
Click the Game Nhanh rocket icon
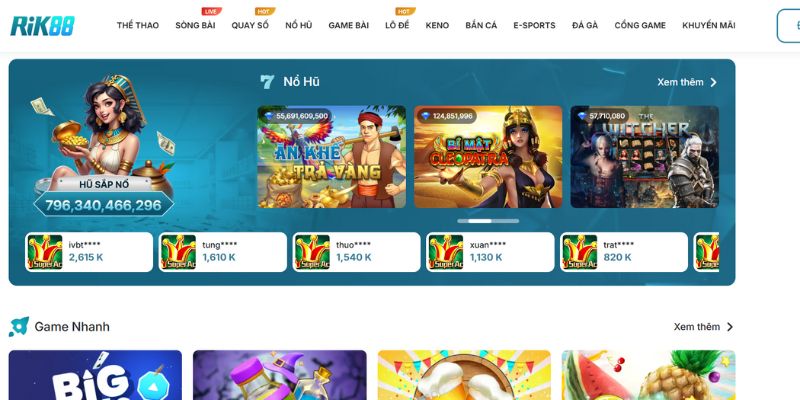pos(19,327)
